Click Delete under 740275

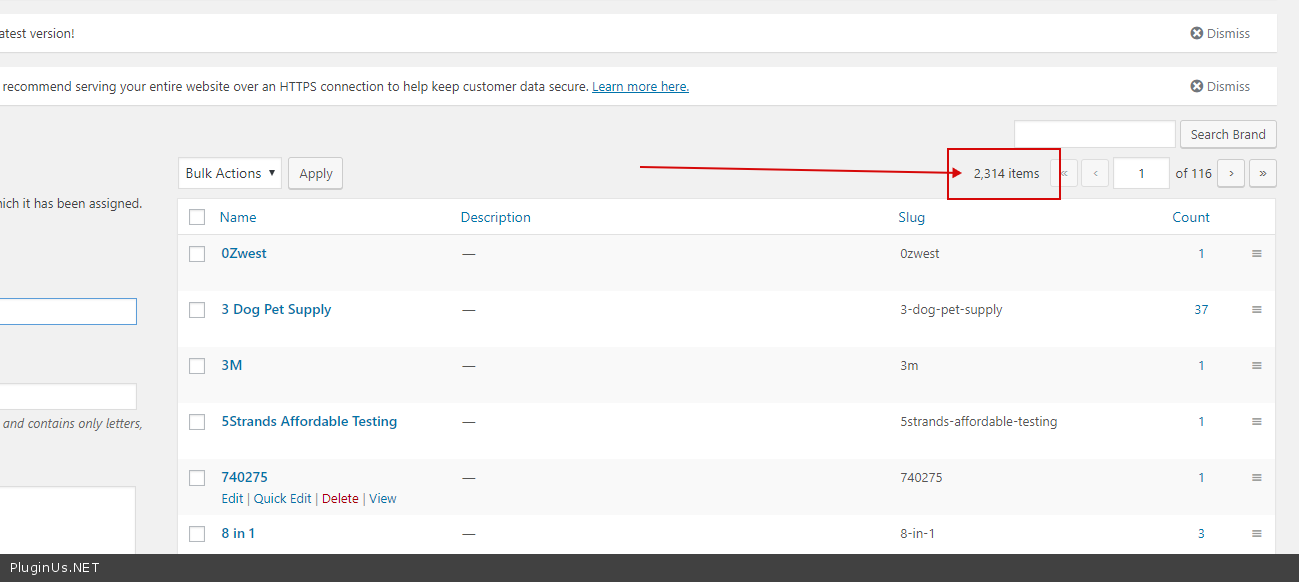pos(340,498)
